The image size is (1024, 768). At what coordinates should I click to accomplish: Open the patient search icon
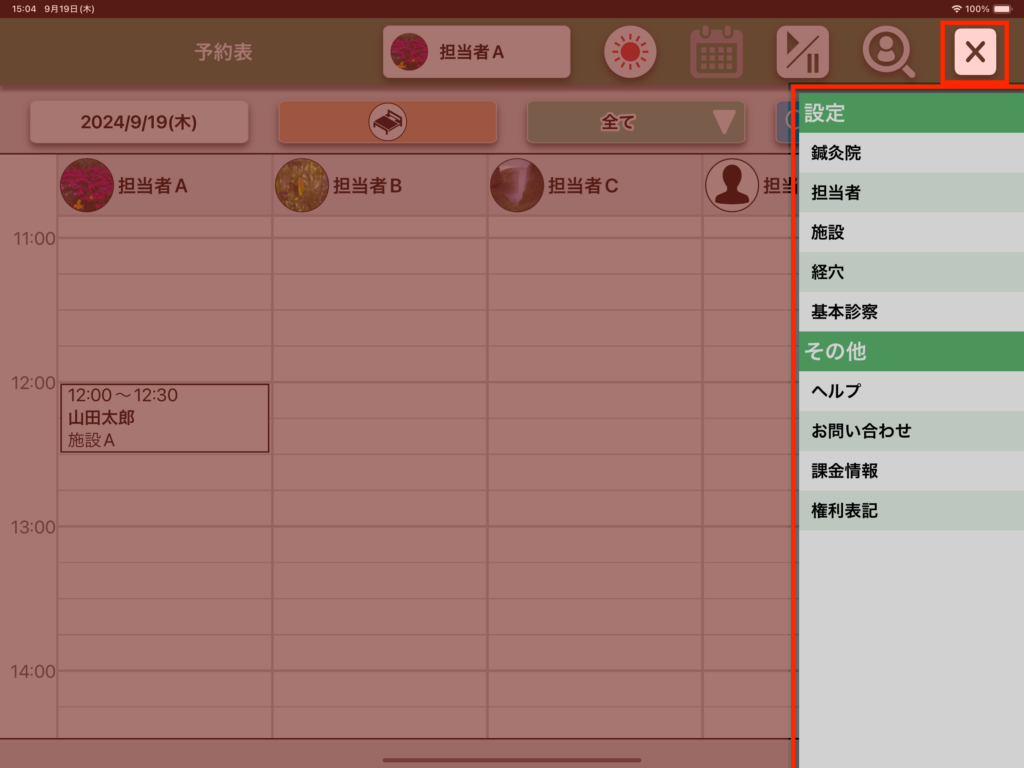[889, 53]
